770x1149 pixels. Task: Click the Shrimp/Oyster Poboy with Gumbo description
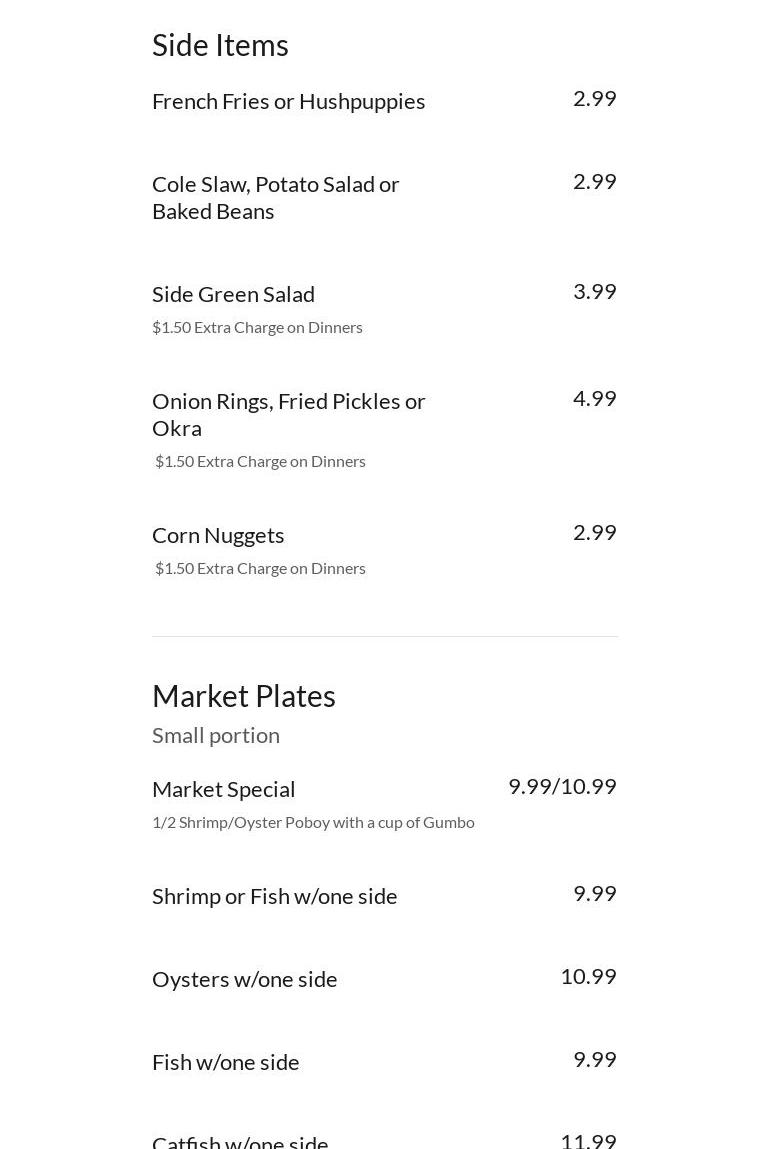[x=313, y=822]
